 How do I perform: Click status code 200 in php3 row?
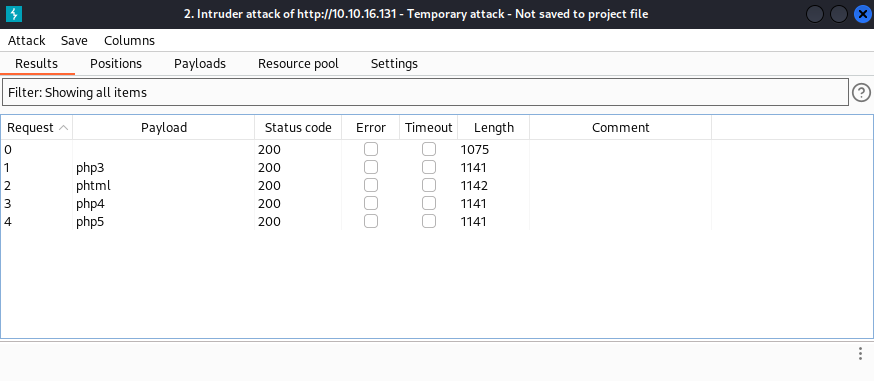click(x=269, y=167)
